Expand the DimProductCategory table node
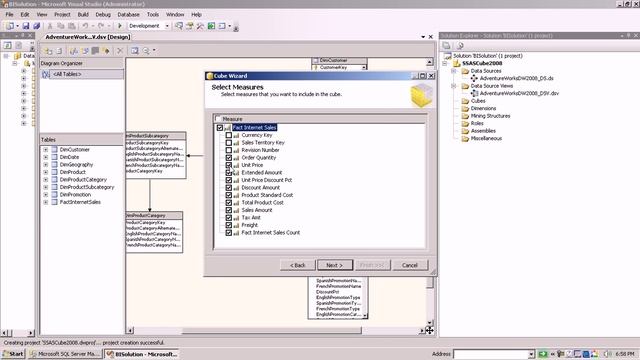Image resolution: width=640 pixels, height=360 pixels. tap(46, 180)
